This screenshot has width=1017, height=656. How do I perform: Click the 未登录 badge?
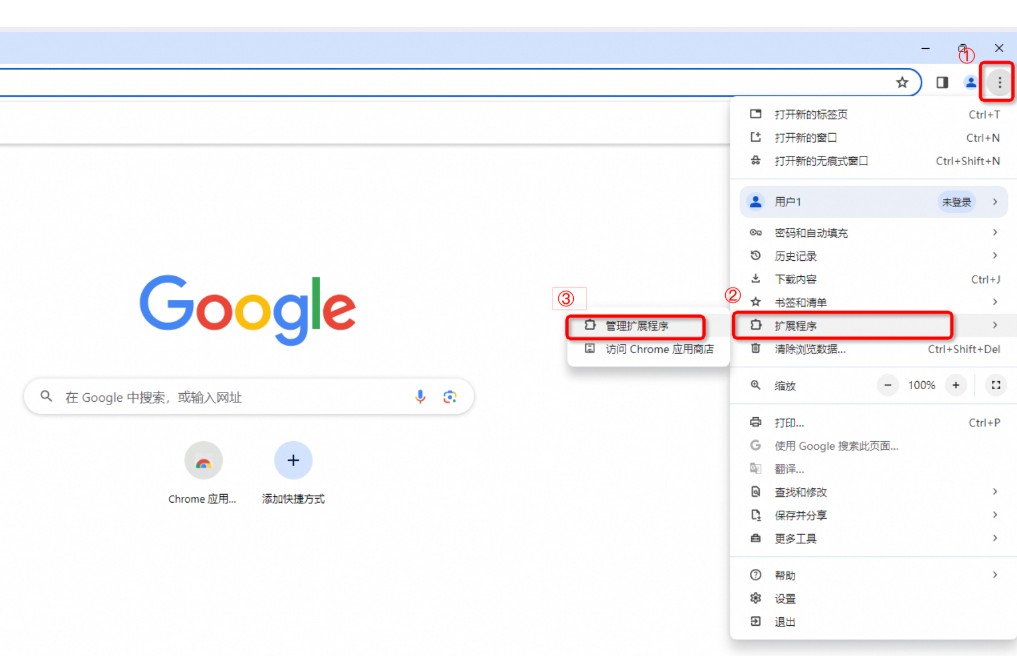click(x=956, y=202)
